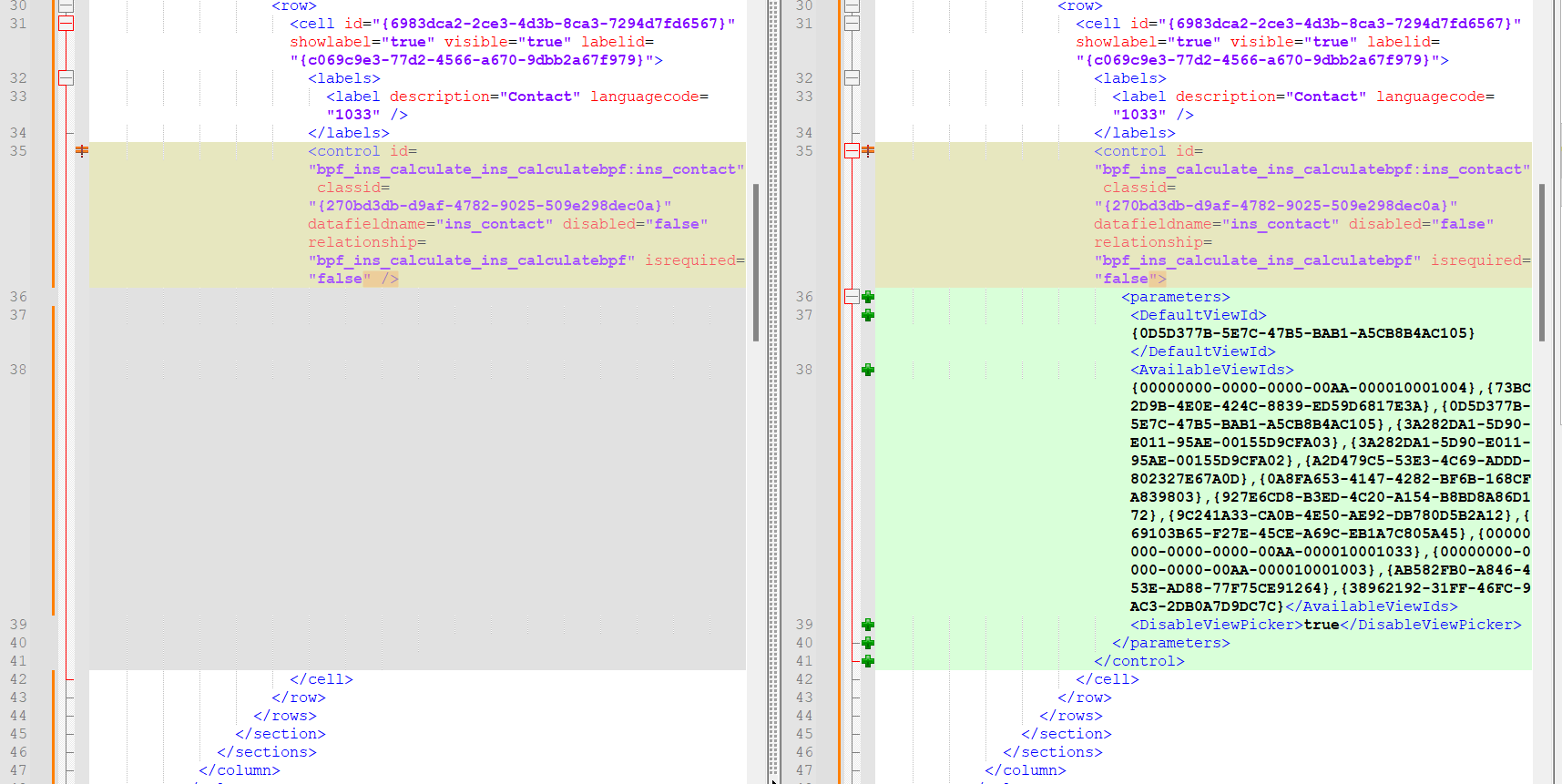Image resolution: width=1562 pixels, height=784 pixels.
Task: Click the </cell> tag in right pane
Action: coord(1108,679)
